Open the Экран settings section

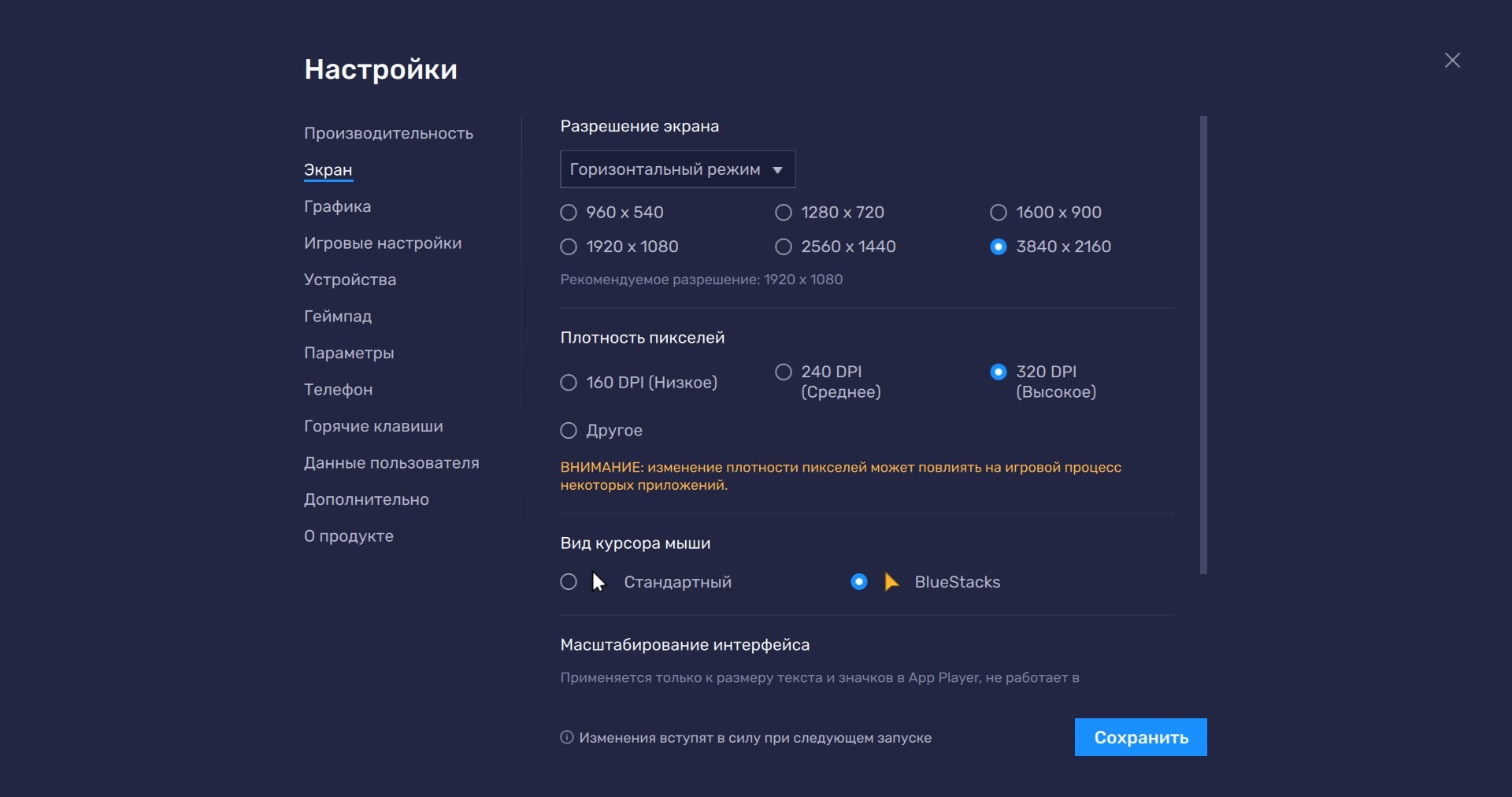click(x=328, y=170)
